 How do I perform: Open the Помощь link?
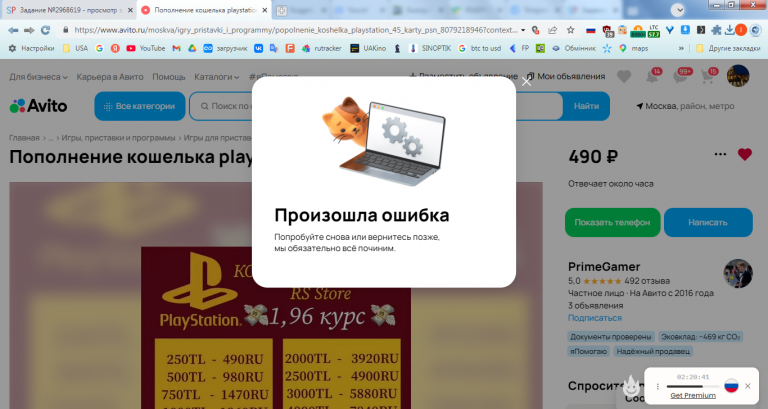click(x=168, y=77)
